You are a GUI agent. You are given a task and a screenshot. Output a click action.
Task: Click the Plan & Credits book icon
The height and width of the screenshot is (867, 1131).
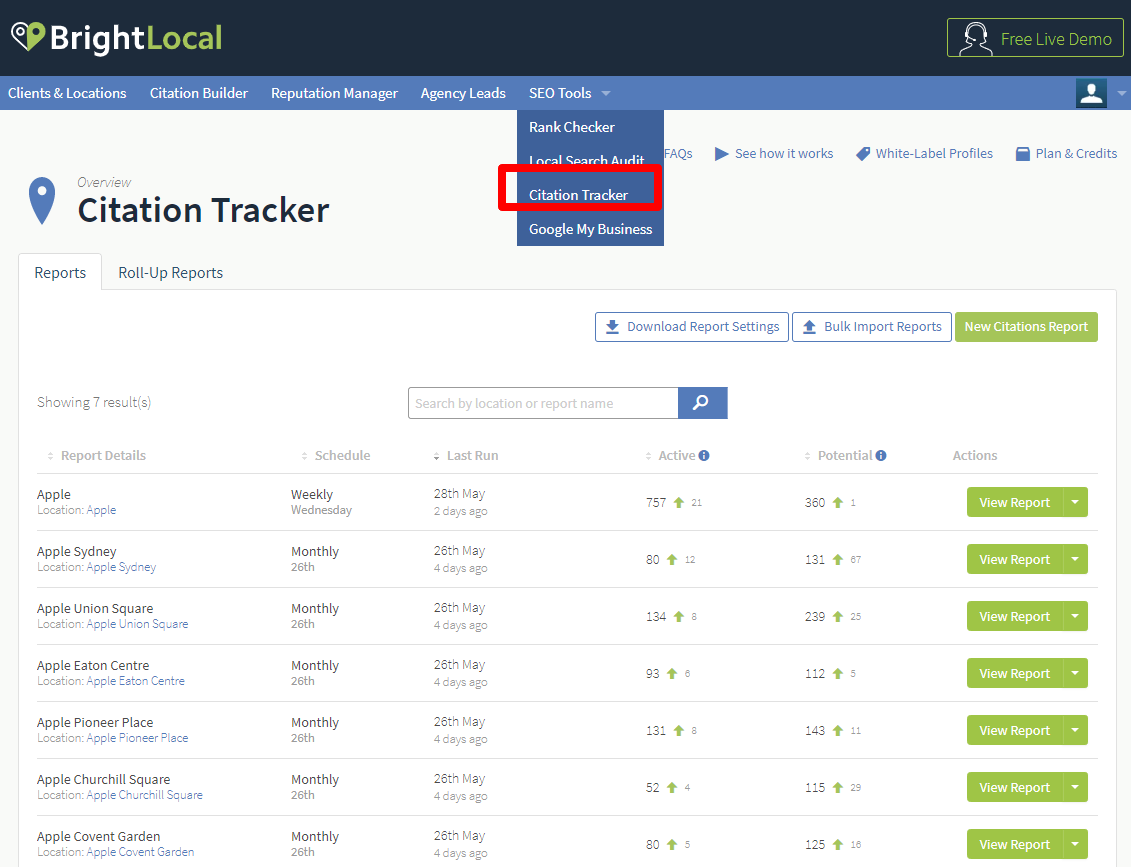pyautogui.click(x=1023, y=153)
